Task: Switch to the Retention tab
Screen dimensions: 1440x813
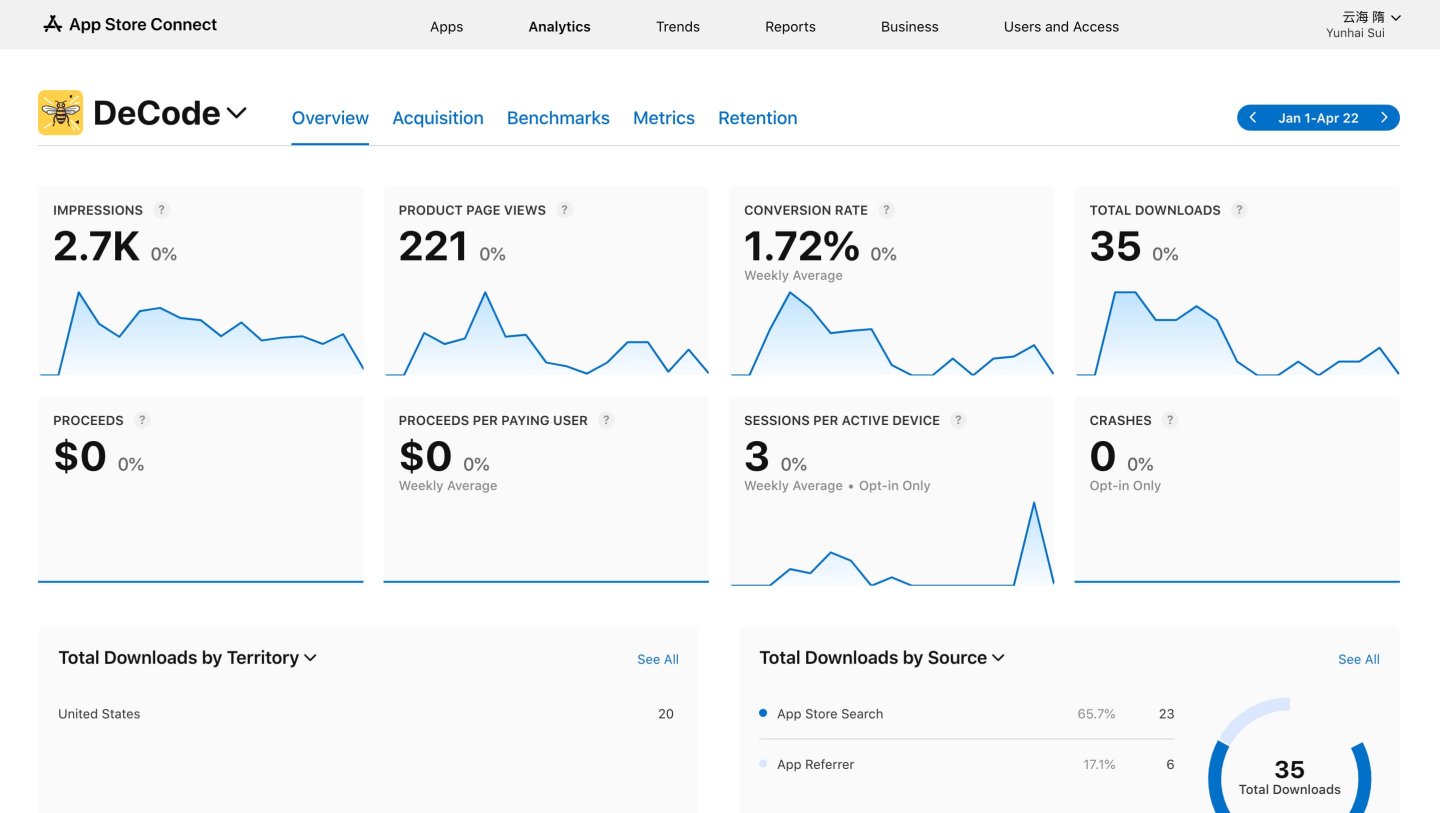Action: [x=757, y=118]
